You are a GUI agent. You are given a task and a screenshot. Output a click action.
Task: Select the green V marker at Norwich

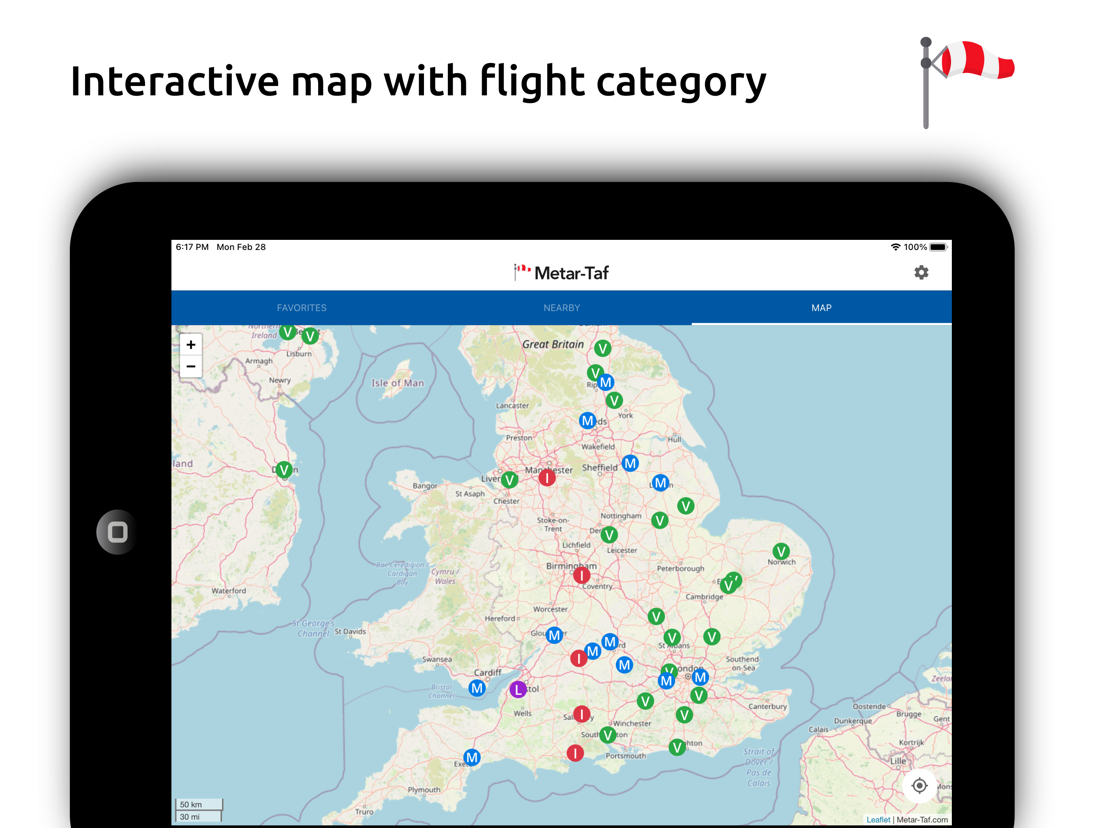click(781, 551)
